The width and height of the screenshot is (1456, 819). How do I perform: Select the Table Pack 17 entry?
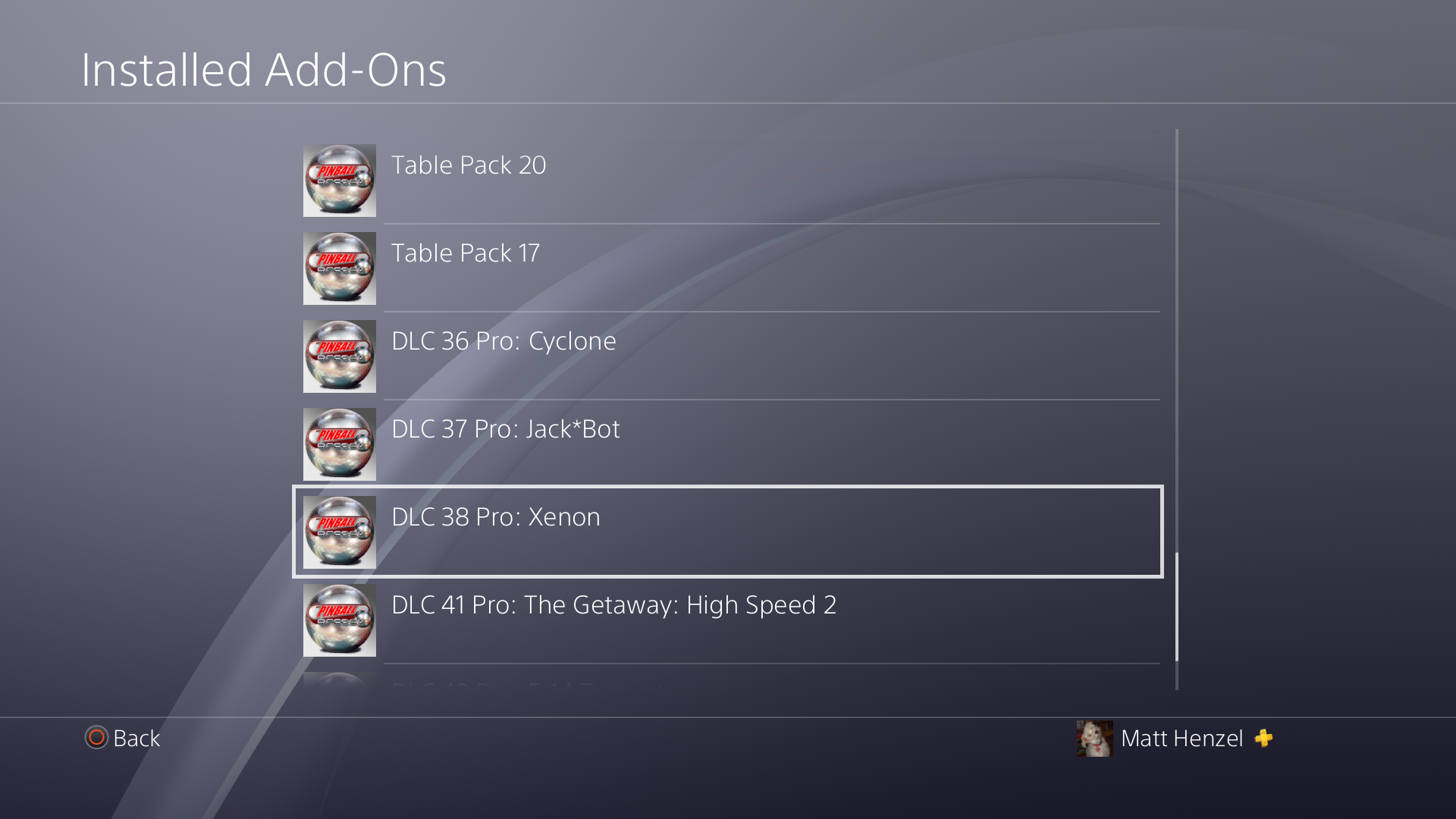click(x=728, y=268)
